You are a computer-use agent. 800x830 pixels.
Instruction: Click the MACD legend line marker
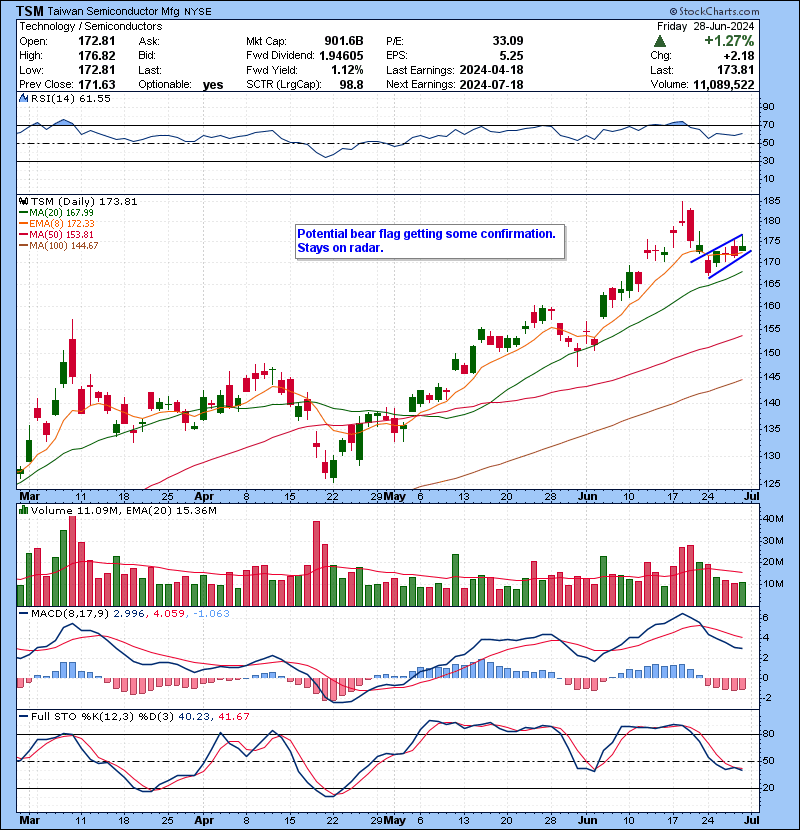(23, 614)
